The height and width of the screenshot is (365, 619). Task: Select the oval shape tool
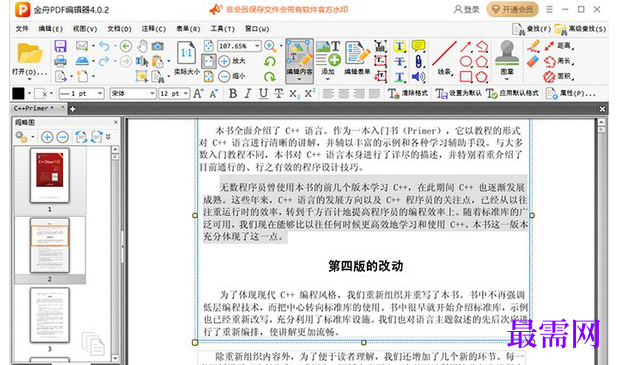click(466, 61)
